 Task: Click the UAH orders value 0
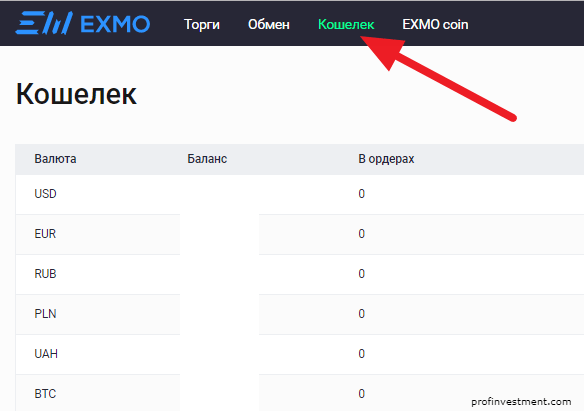(361, 354)
